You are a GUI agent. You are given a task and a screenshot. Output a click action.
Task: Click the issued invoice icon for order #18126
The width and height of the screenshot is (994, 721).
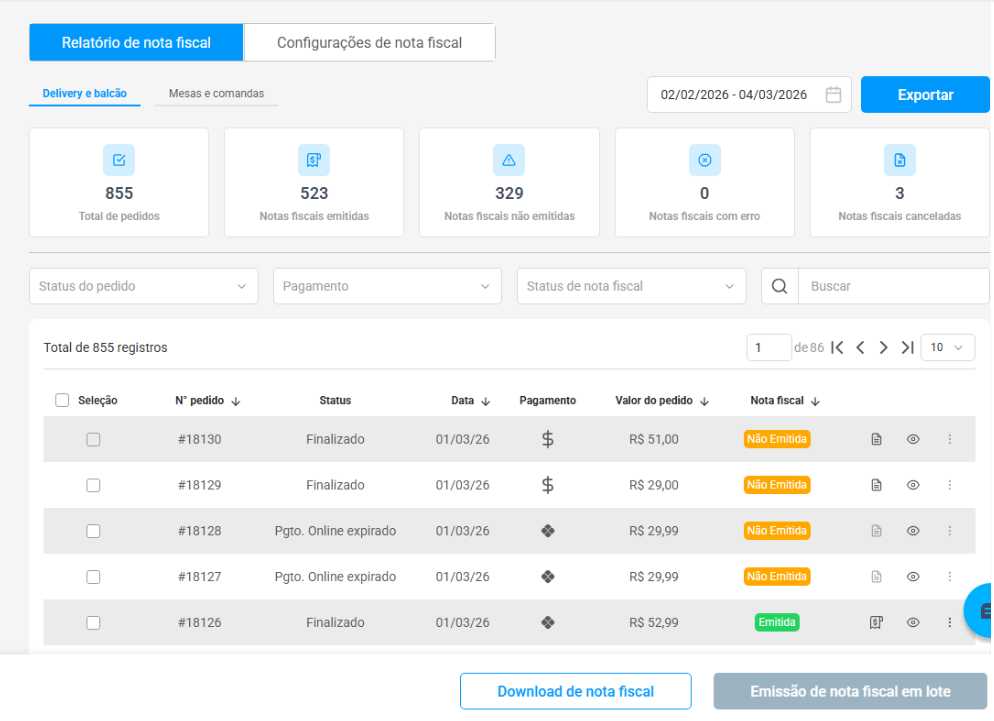[876, 622]
